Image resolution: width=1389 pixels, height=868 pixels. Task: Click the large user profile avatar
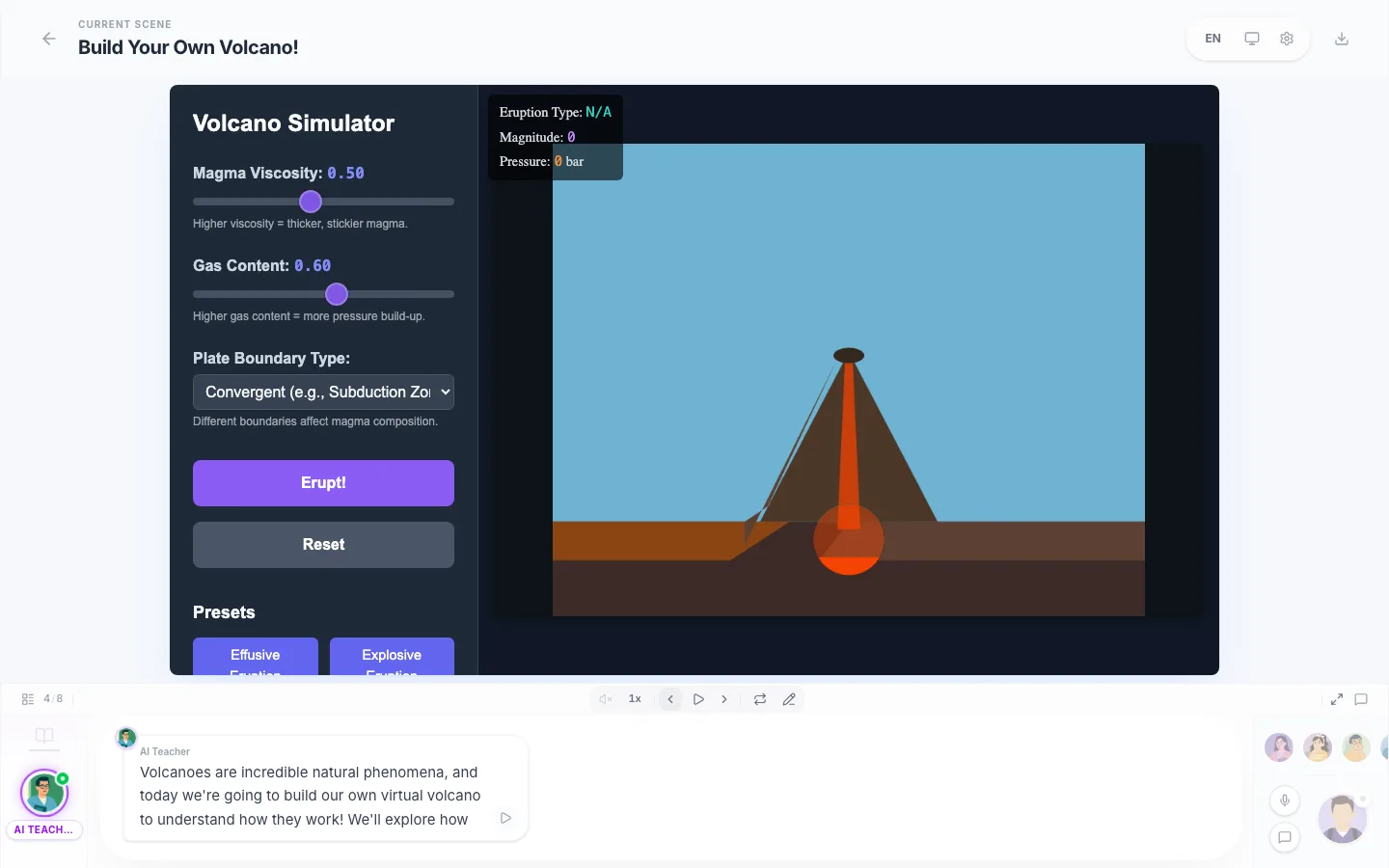tap(1343, 819)
